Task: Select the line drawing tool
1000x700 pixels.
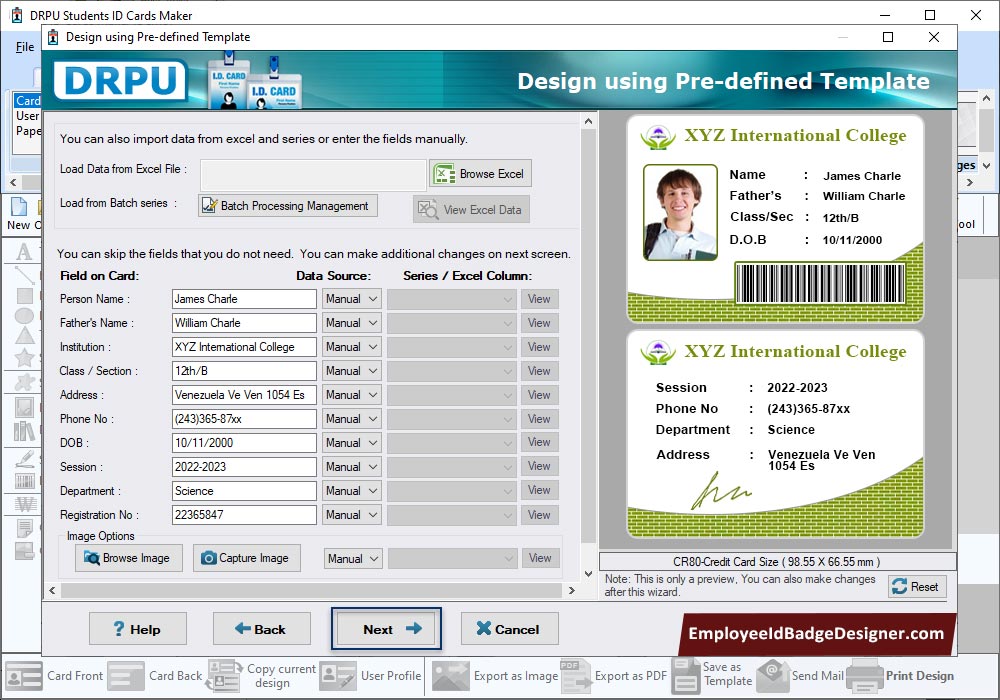Action: [24, 275]
